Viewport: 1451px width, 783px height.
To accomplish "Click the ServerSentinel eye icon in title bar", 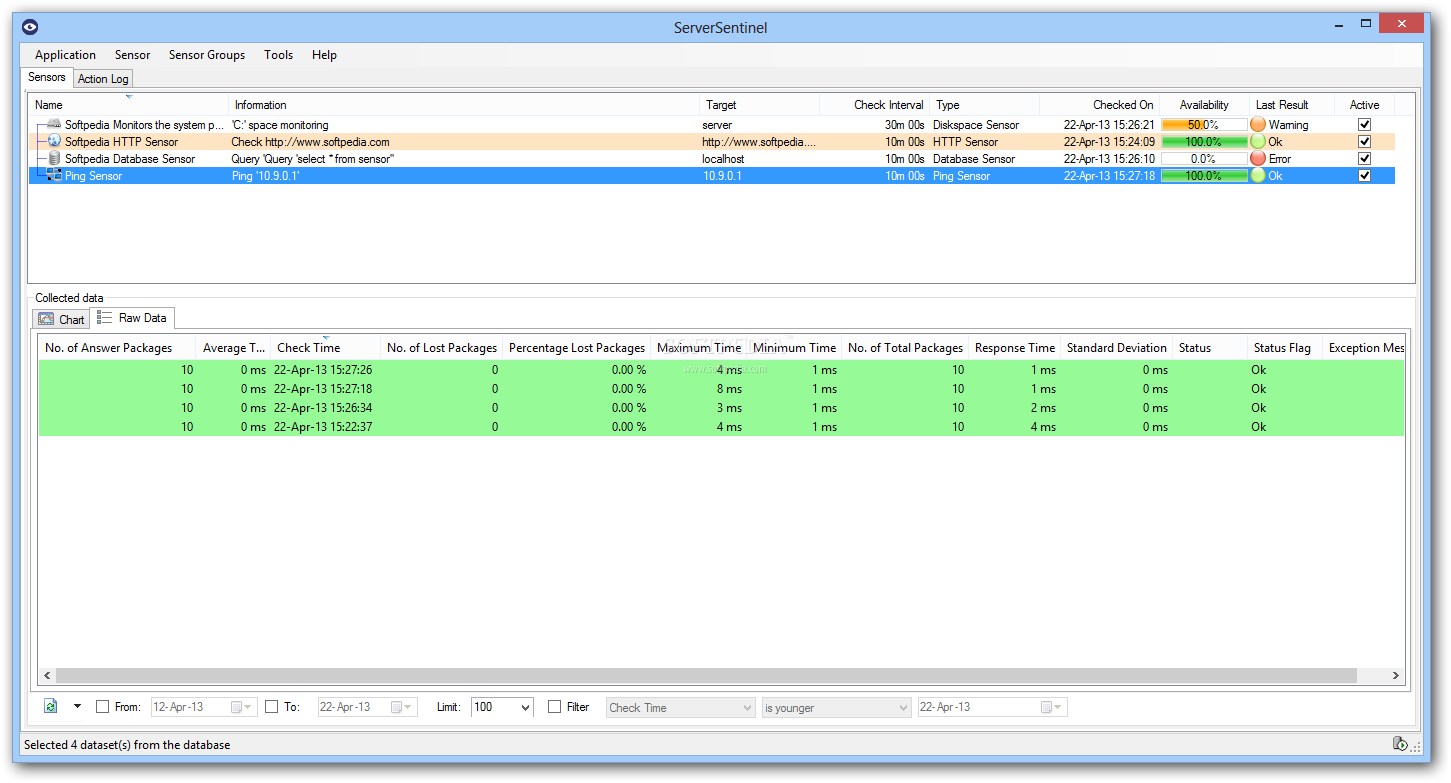I will (x=30, y=27).
